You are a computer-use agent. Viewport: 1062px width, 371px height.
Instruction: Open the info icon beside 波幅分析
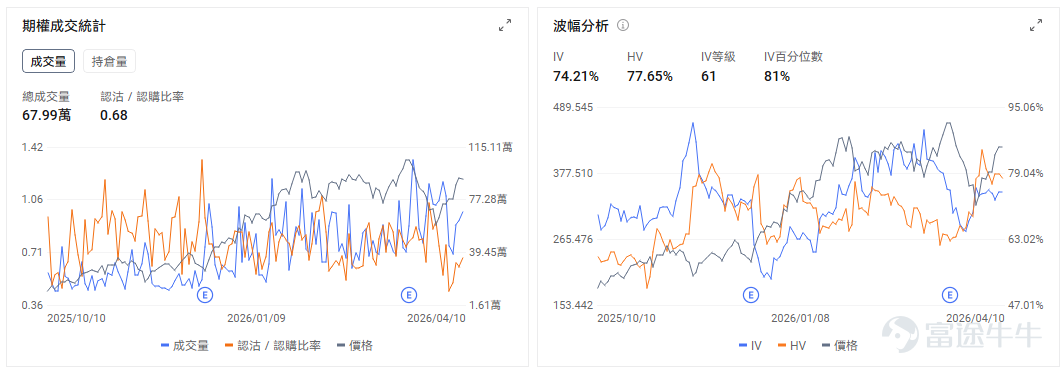pyautogui.click(x=623, y=26)
